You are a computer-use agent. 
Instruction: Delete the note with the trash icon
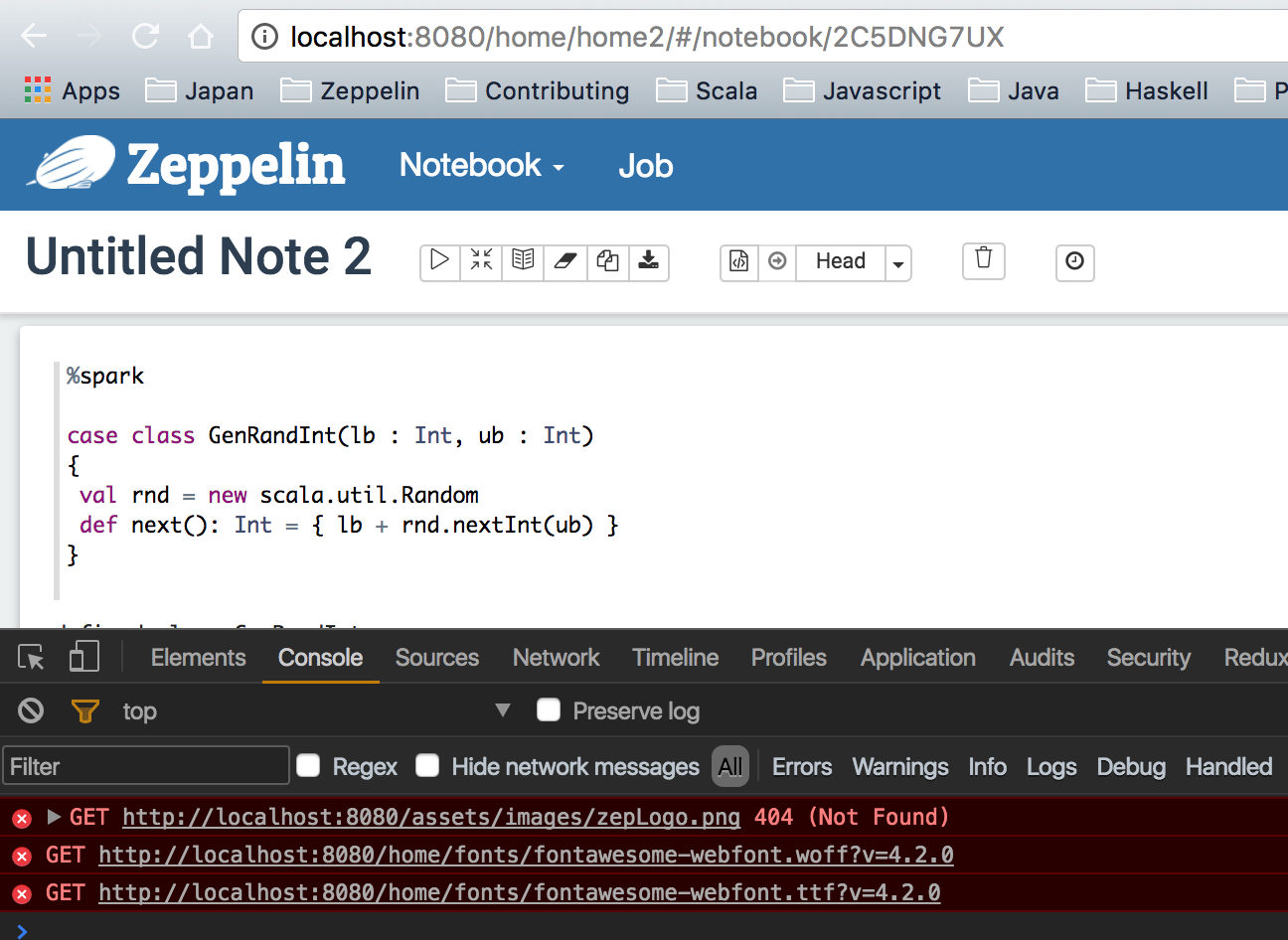(984, 259)
